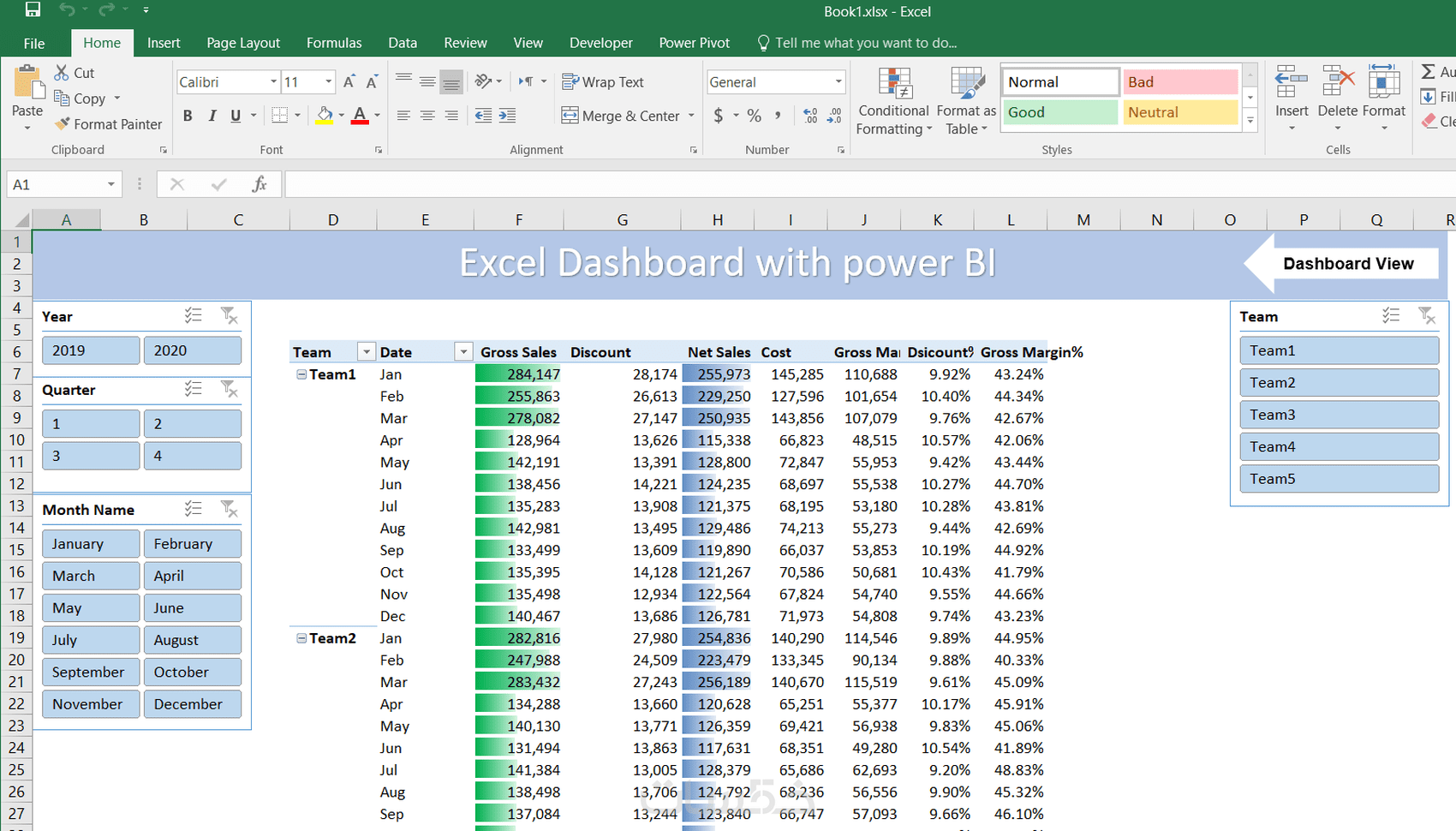
Task: Toggle the 2019 year slicer button
Action: [91, 350]
